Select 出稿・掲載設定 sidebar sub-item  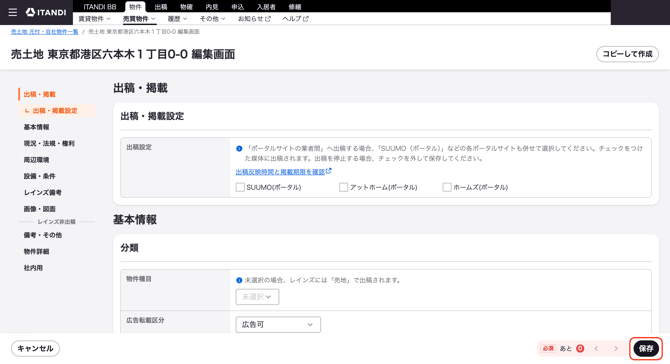pyautogui.click(x=55, y=111)
